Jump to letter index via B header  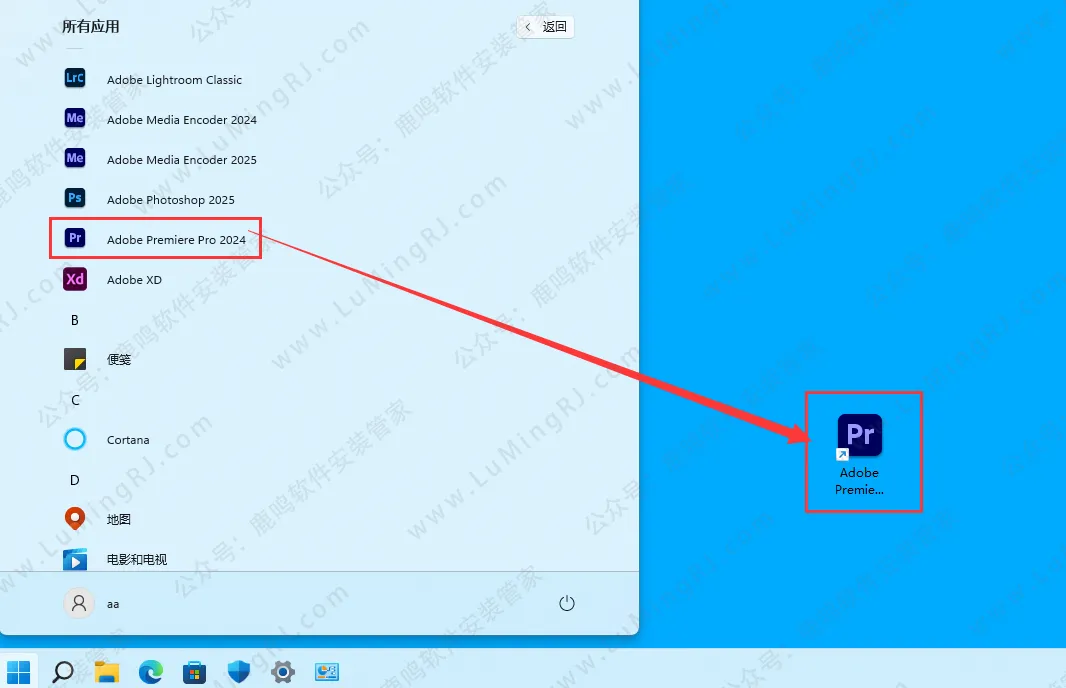[75, 320]
